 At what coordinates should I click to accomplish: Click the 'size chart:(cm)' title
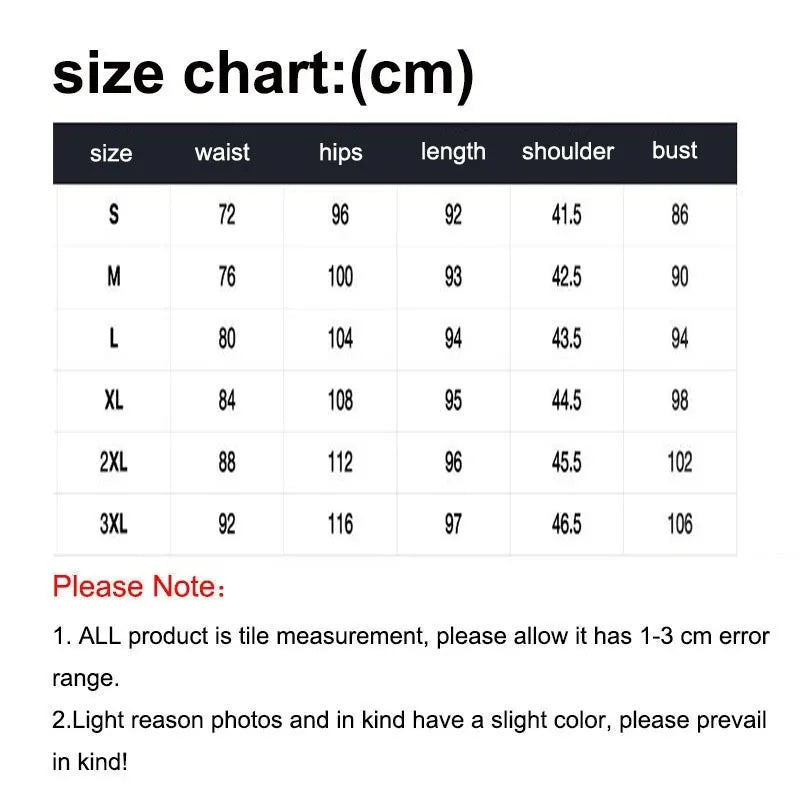(x=262, y=74)
